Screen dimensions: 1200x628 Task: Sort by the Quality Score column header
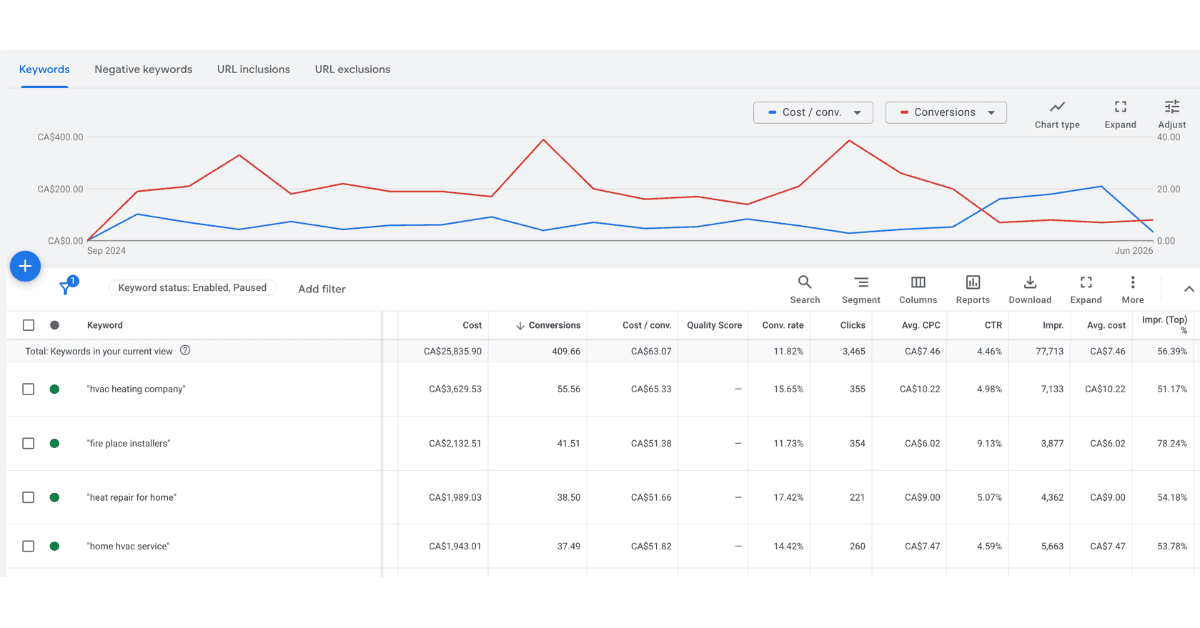coord(714,325)
